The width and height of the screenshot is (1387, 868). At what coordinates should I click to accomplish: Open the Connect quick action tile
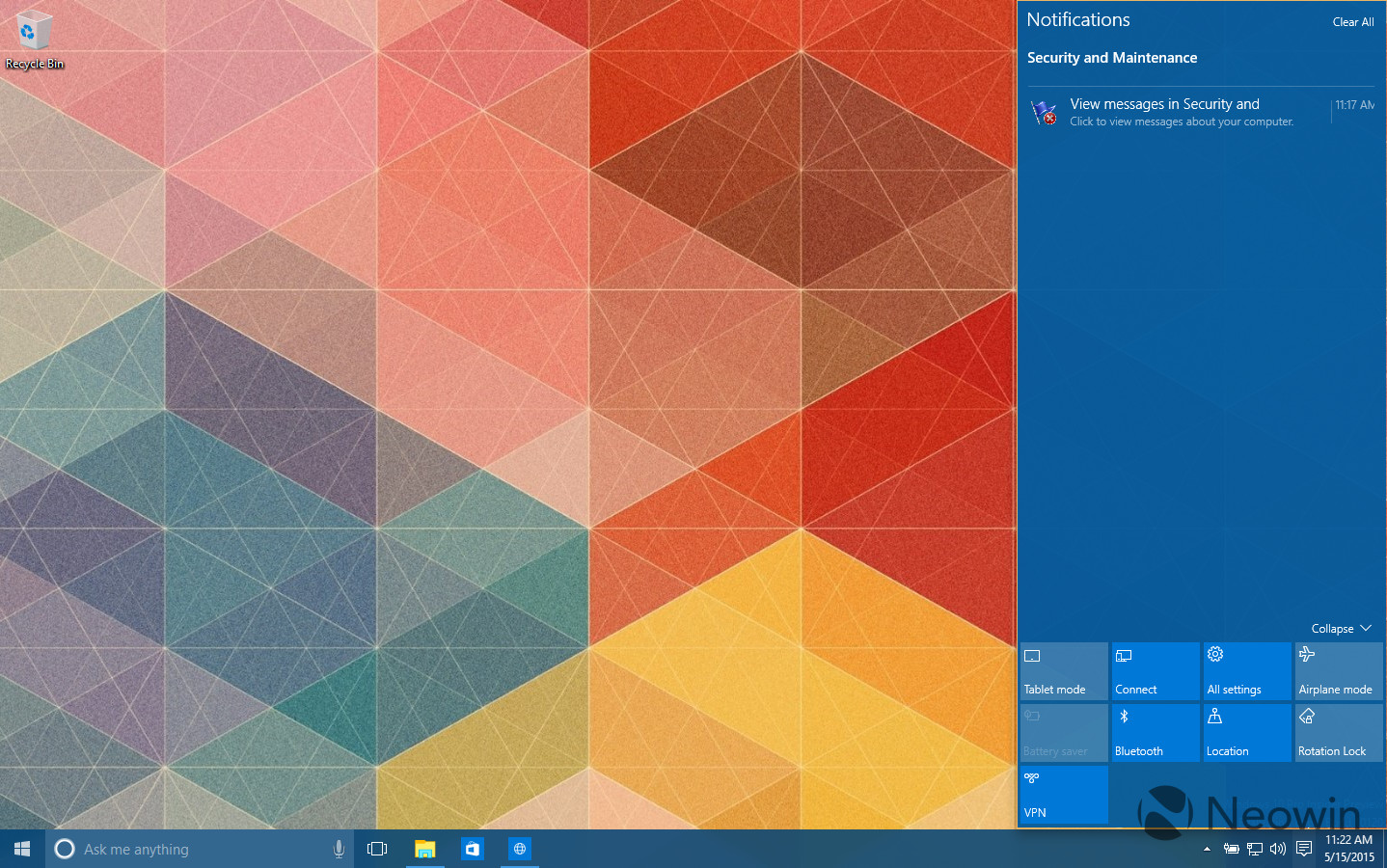point(1156,671)
